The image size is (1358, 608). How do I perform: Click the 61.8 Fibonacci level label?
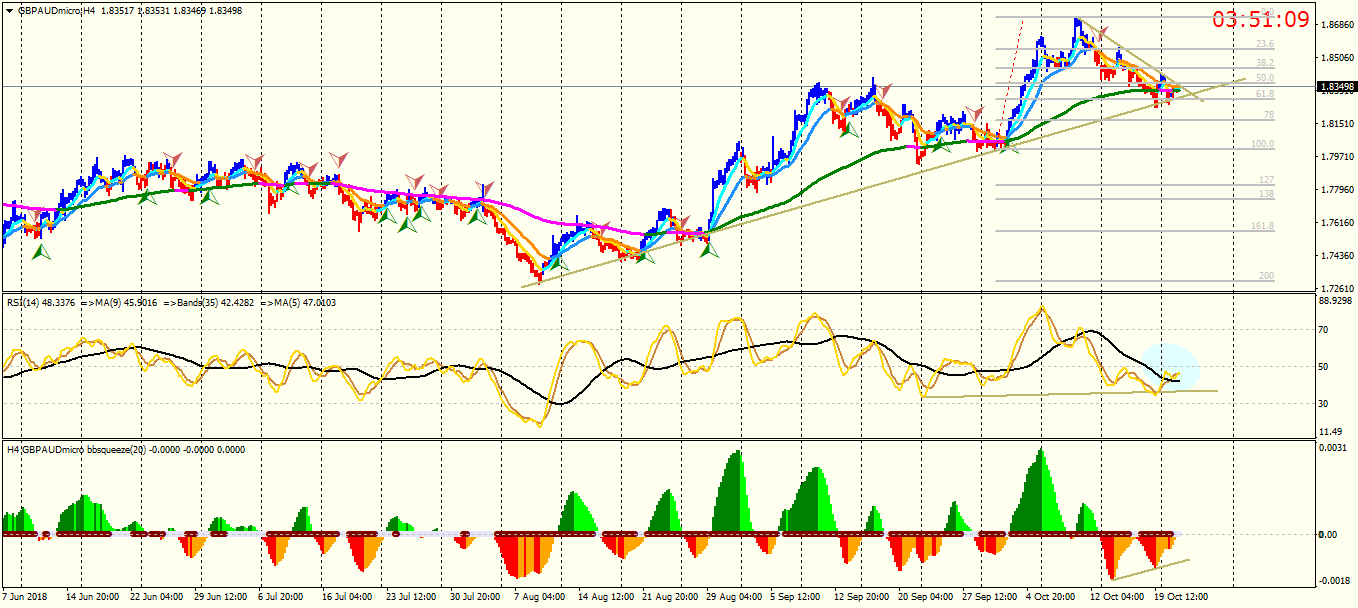coord(1265,94)
